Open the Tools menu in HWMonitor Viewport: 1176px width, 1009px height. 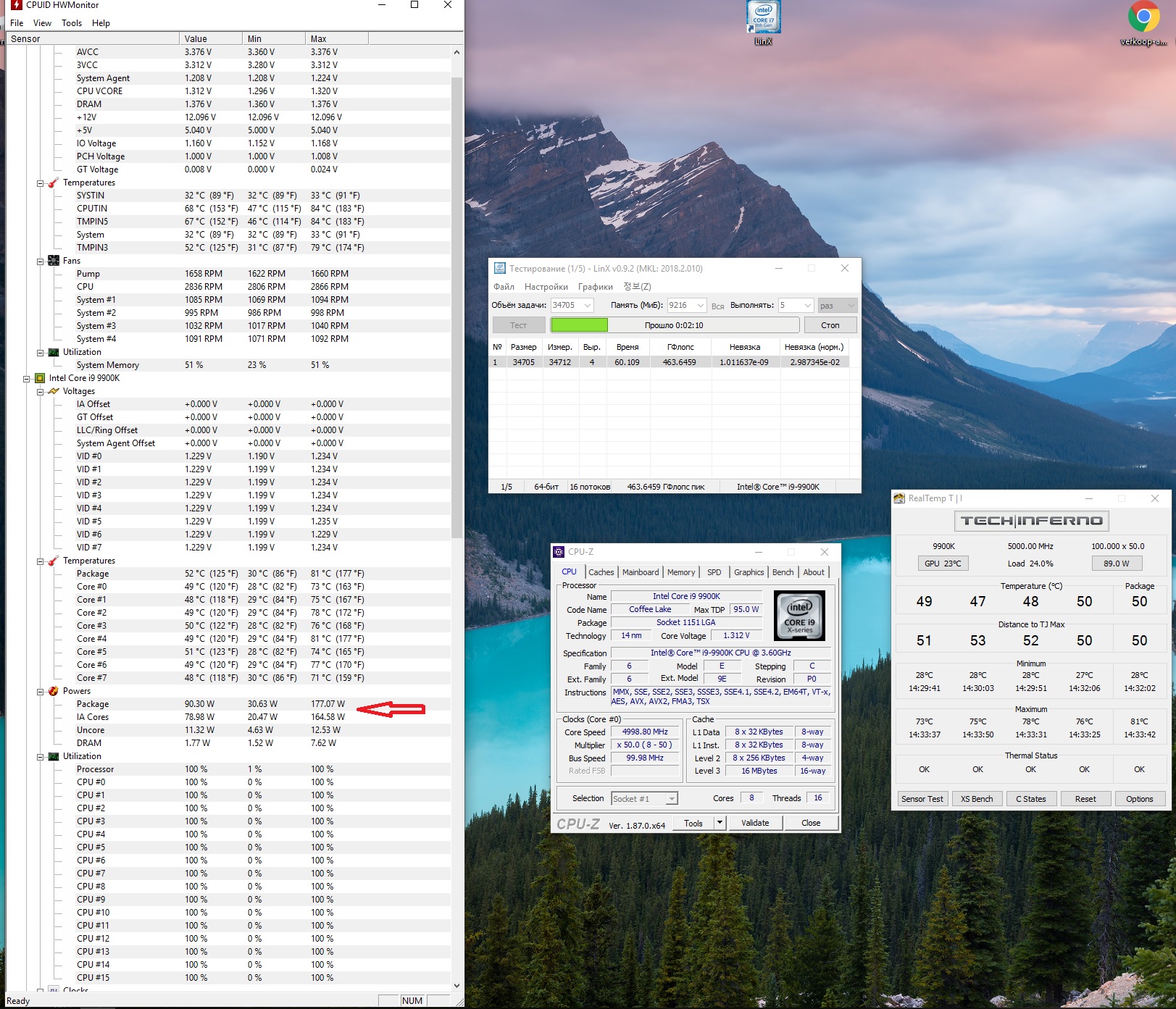coord(72,23)
